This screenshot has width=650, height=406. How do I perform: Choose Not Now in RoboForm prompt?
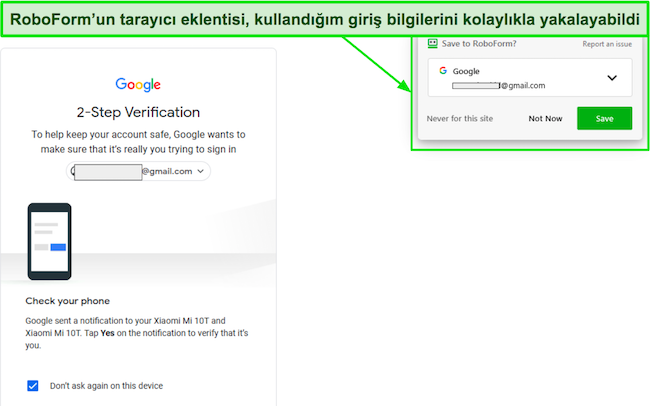coord(545,119)
